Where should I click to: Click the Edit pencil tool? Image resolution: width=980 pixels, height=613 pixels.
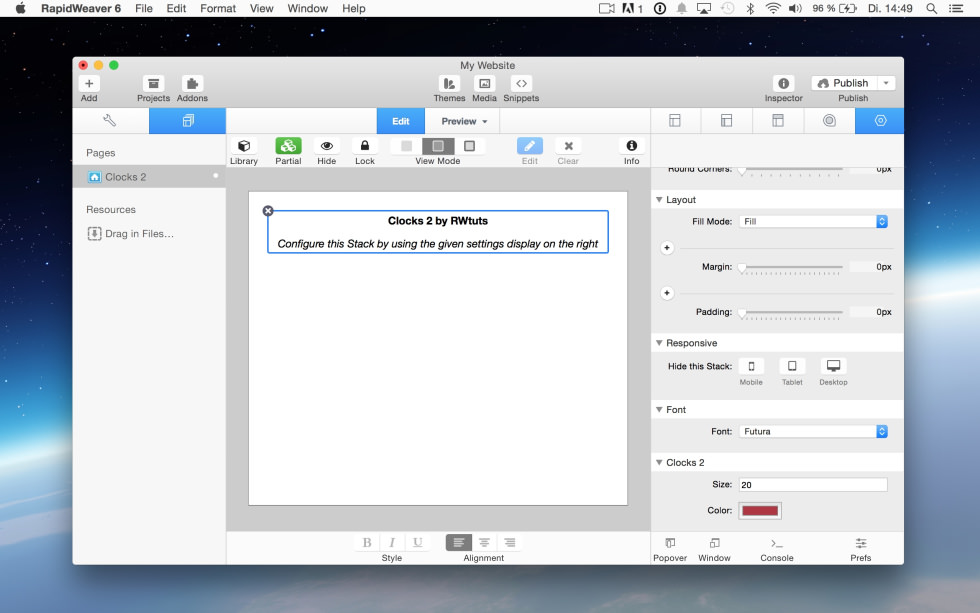pos(529,146)
